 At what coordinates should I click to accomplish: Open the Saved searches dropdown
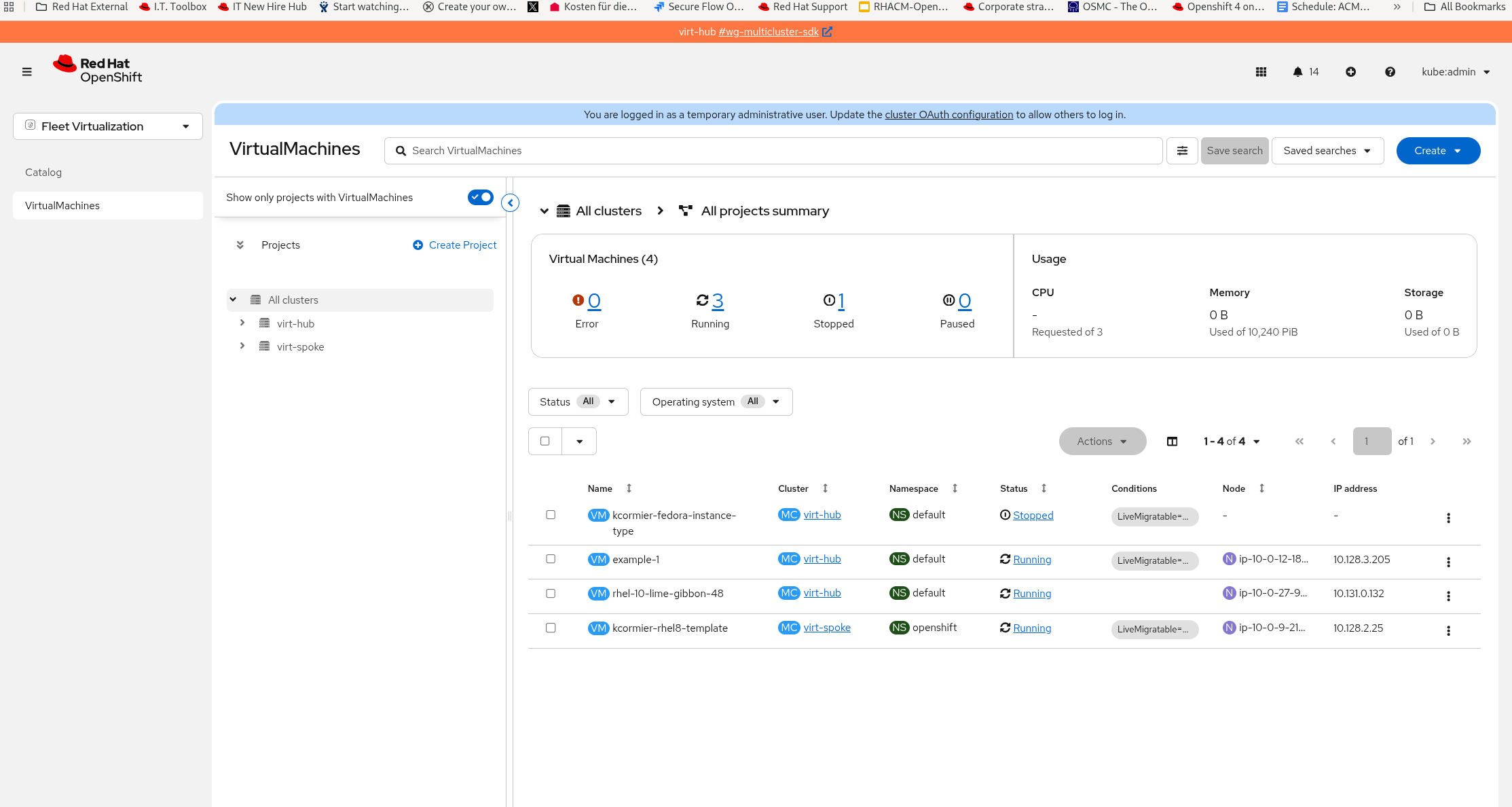point(1327,151)
